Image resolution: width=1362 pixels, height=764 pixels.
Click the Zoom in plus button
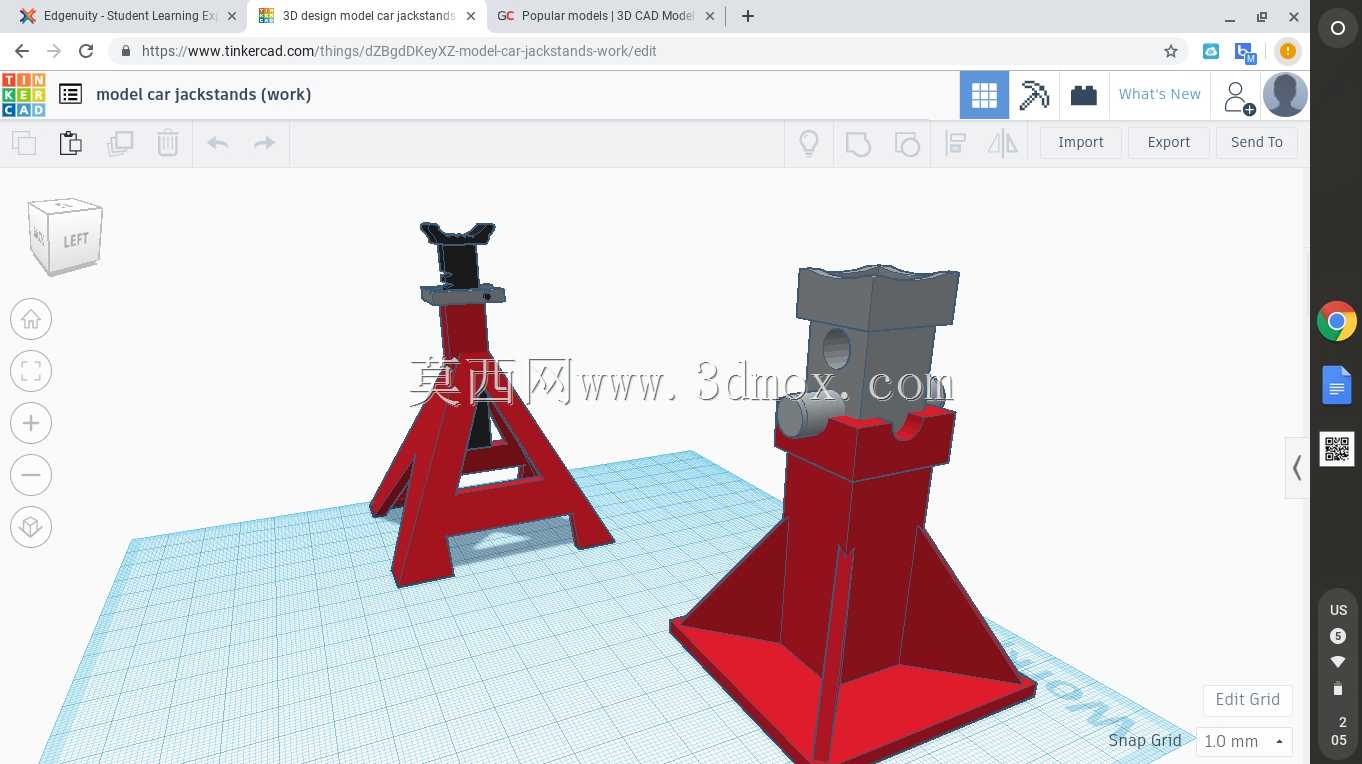tap(31, 423)
